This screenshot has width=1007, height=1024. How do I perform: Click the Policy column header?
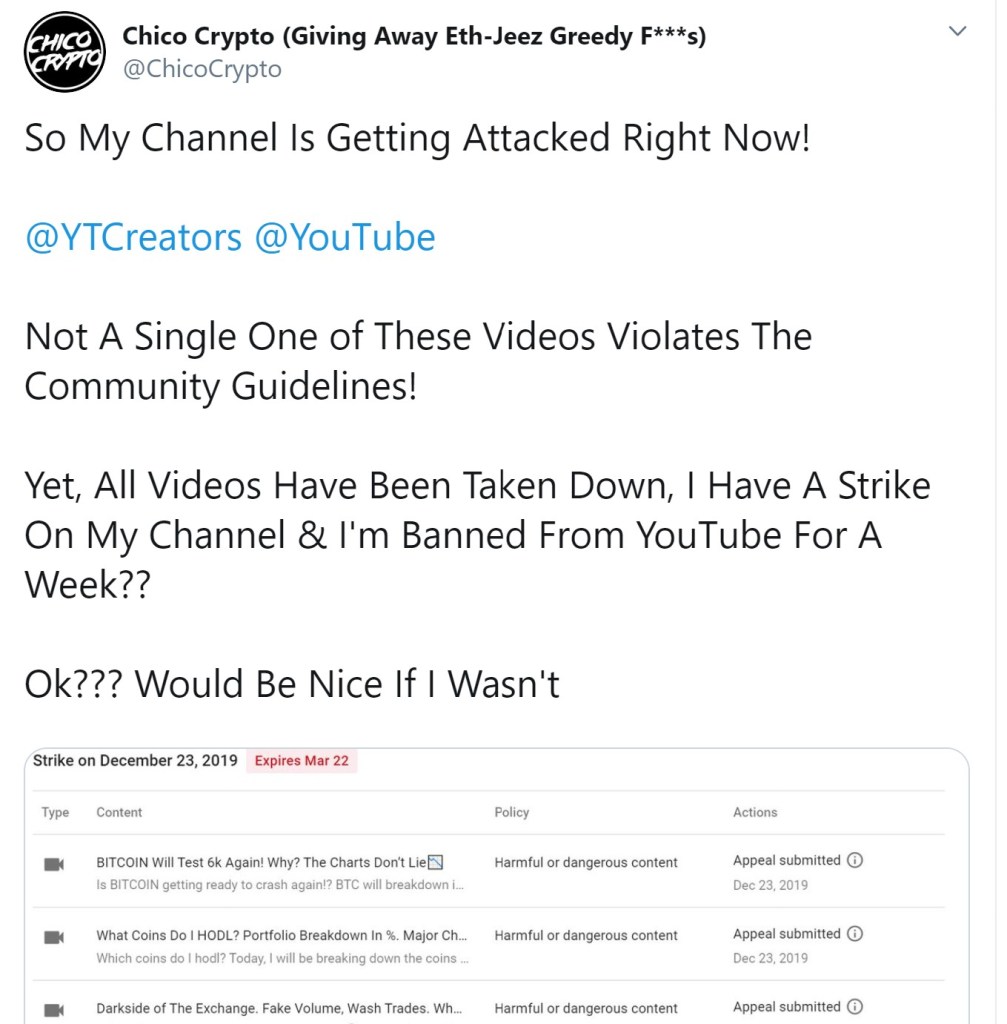(x=511, y=812)
